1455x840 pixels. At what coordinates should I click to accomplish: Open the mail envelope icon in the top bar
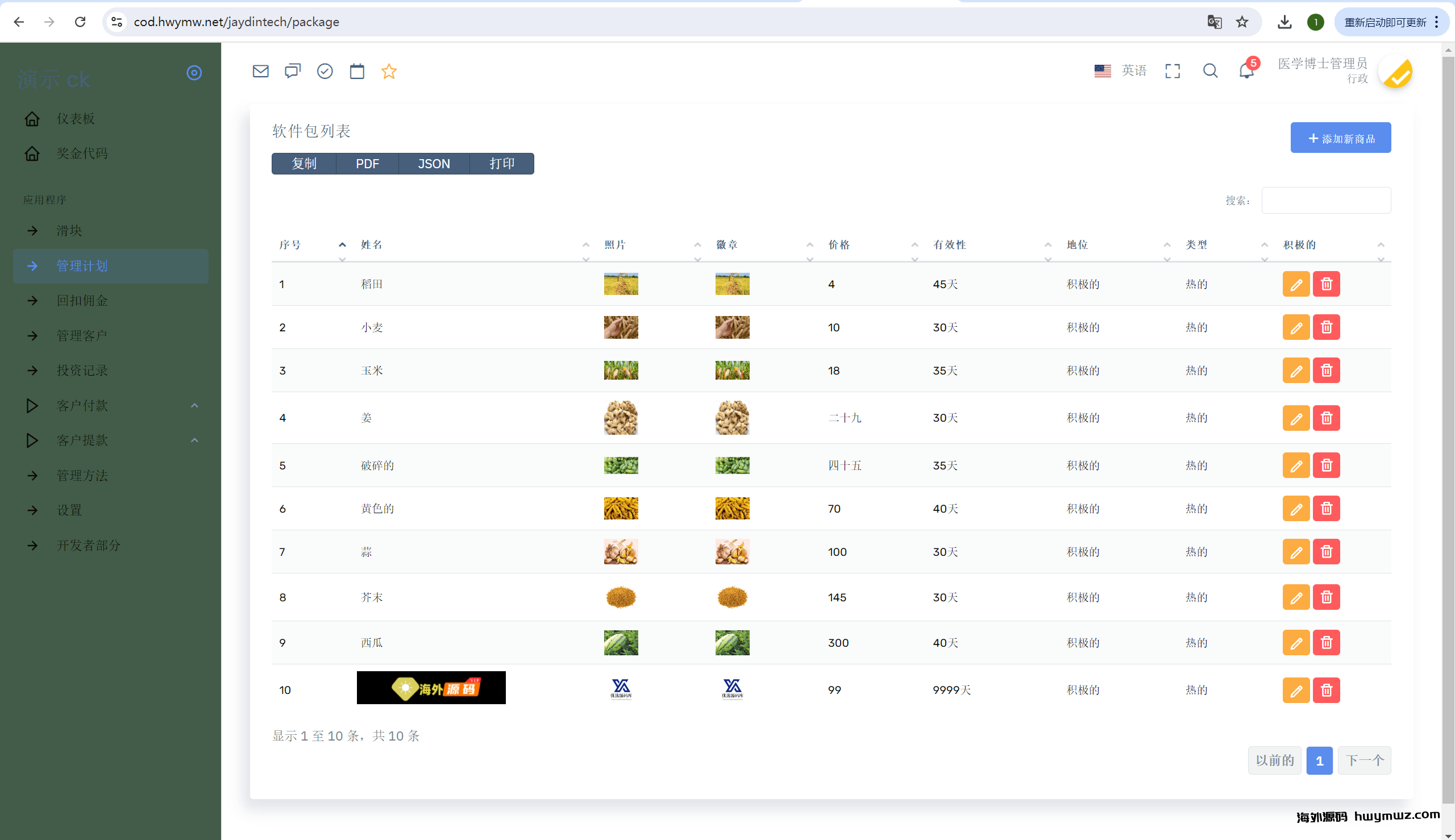261,71
